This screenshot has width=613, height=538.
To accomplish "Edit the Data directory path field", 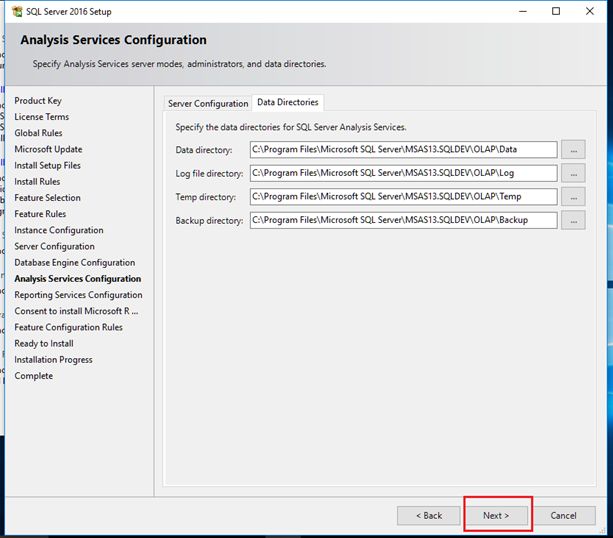I will coord(403,150).
